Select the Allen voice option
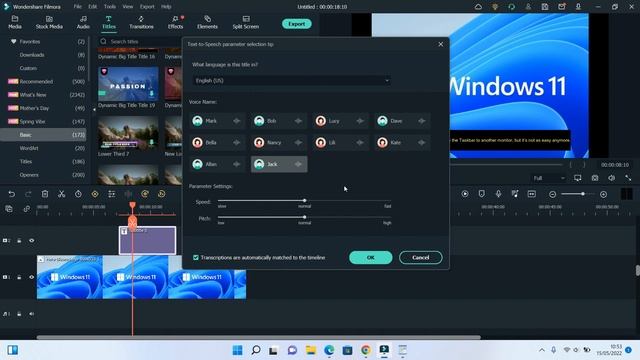640x360 pixels. click(218, 164)
